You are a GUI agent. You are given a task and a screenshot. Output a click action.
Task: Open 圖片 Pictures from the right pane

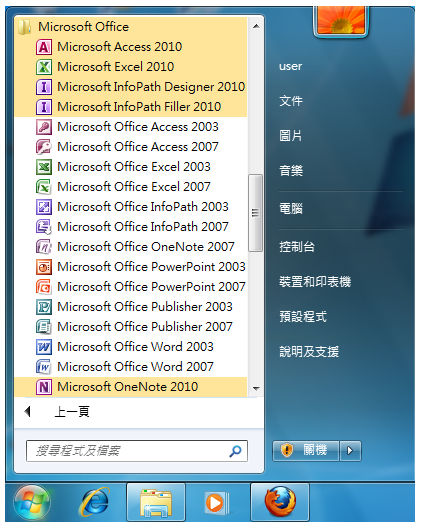291,136
